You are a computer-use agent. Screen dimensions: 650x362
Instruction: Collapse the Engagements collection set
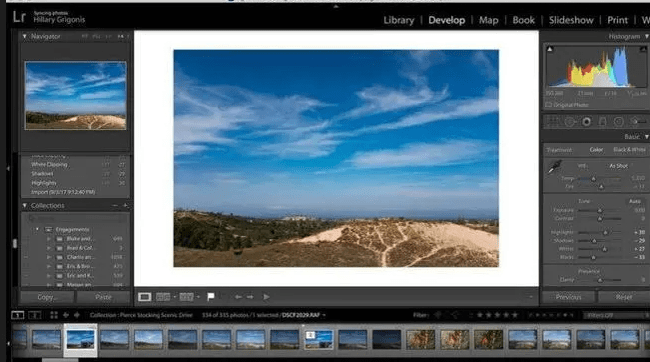tap(37, 229)
